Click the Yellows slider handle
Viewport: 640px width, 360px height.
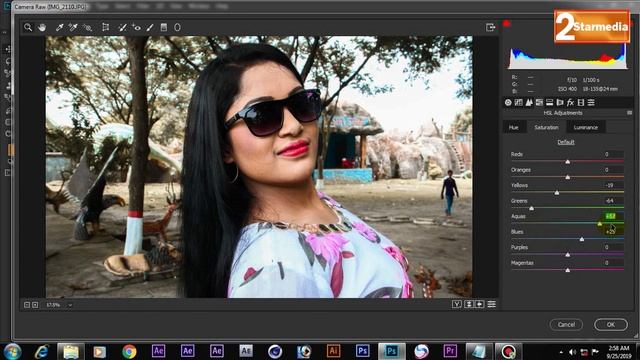click(x=557, y=193)
